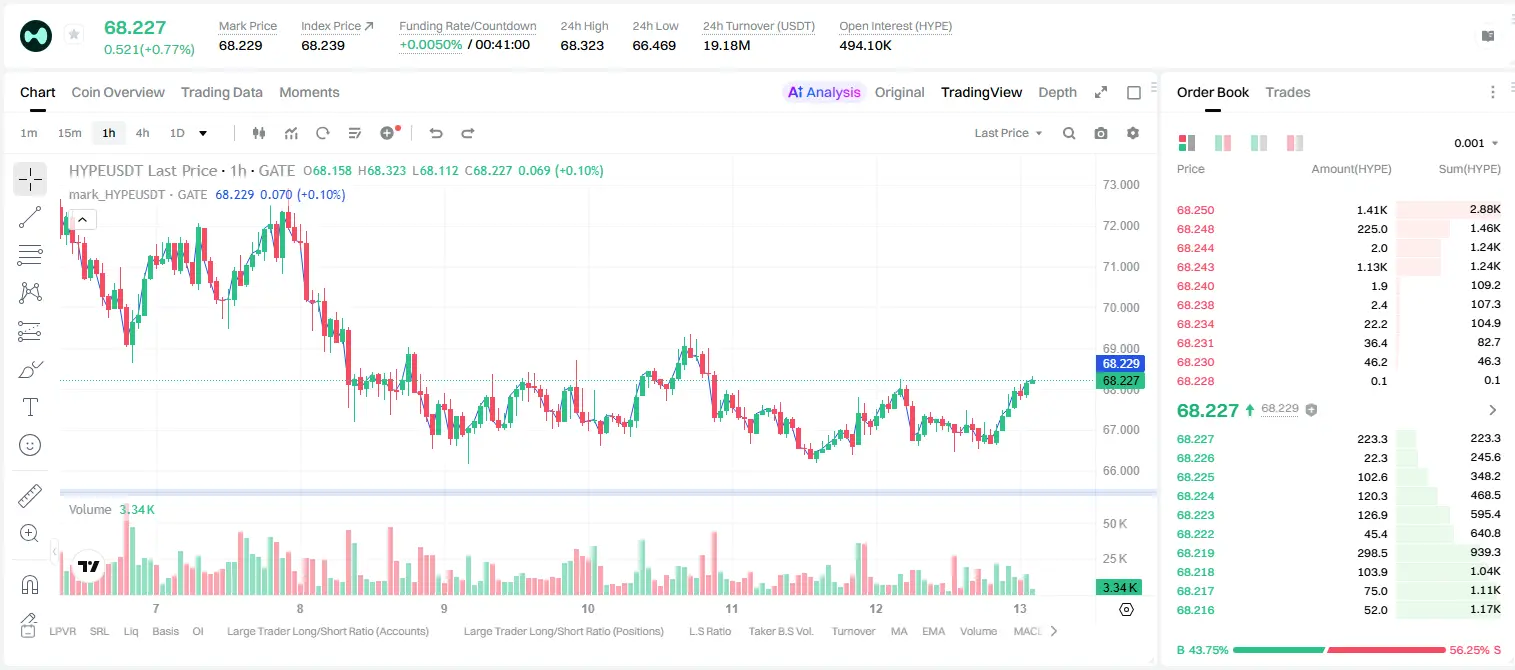Switch to the Trades tab

tap(1287, 92)
